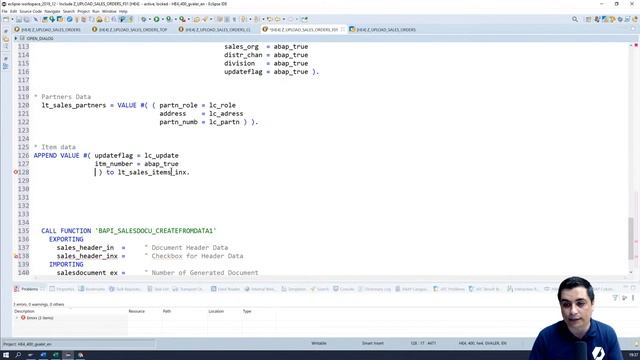Open the Run menu
Viewport: 640px width, 360px height.
click(96, 11)
